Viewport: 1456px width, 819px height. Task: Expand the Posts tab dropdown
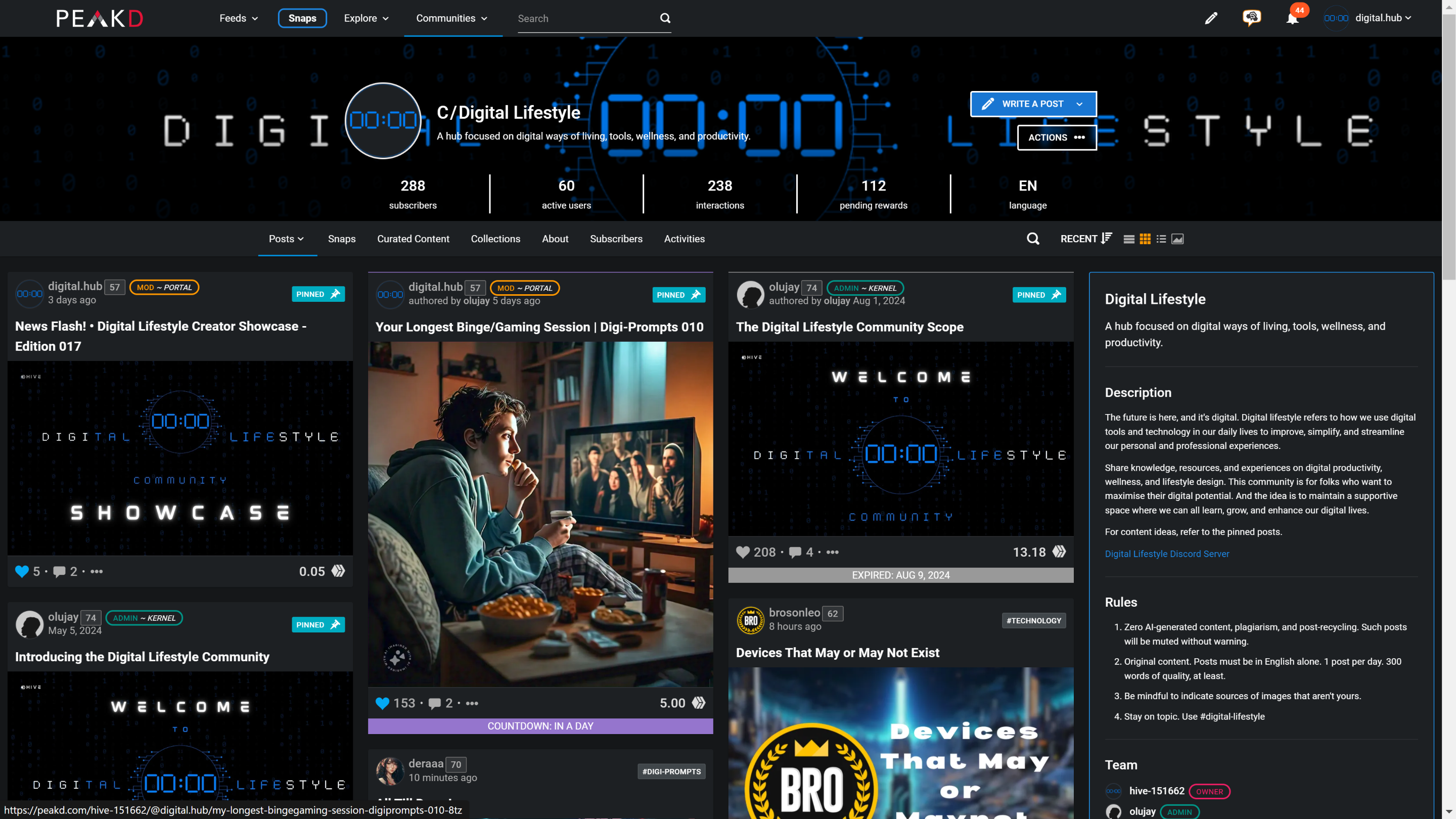(287, 239)
